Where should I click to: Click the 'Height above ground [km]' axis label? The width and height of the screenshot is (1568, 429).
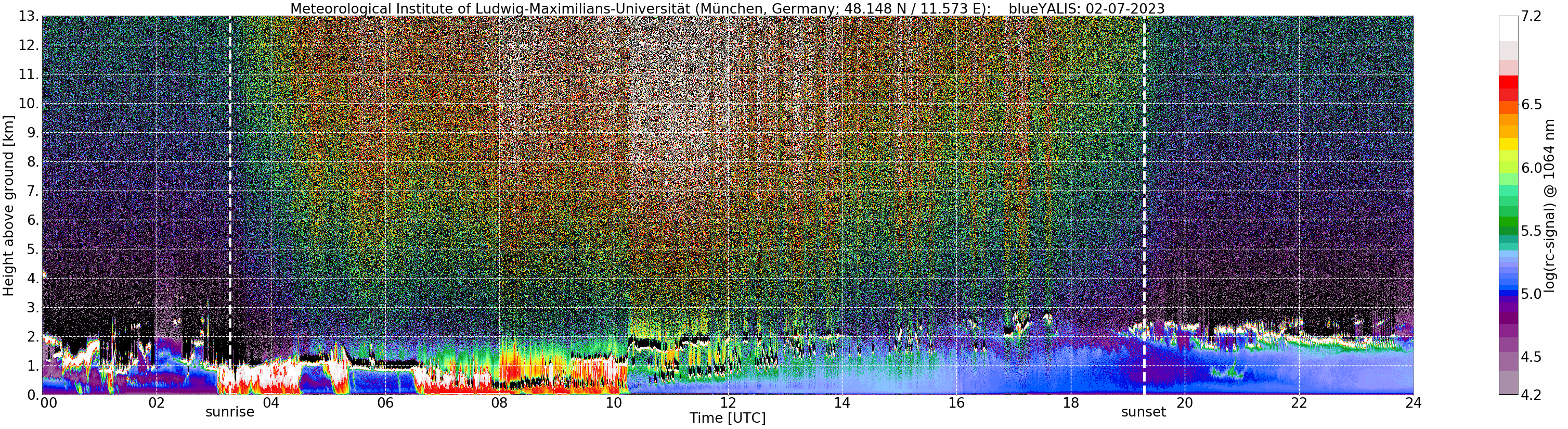[8, 205]
